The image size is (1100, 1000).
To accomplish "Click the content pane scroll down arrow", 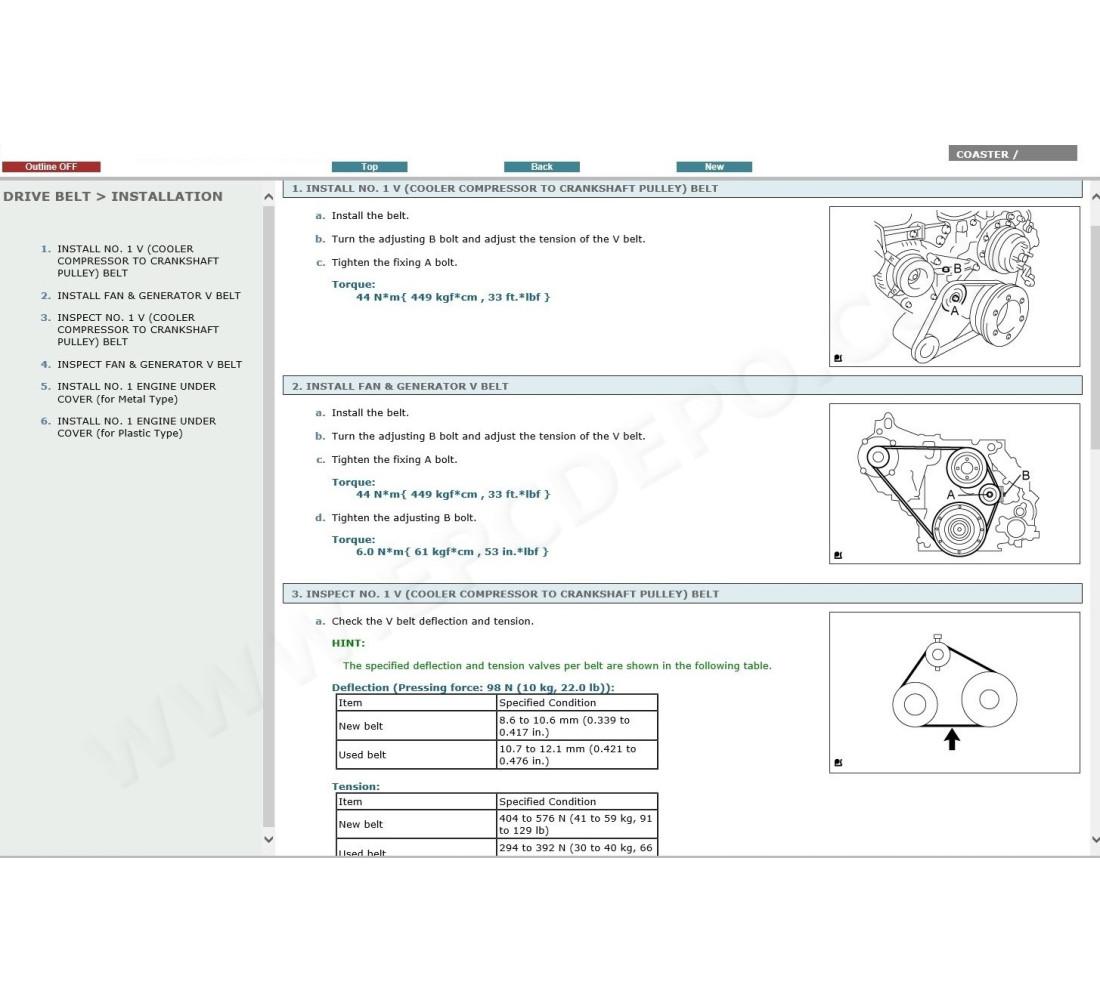I will [x=1096, y=839].
